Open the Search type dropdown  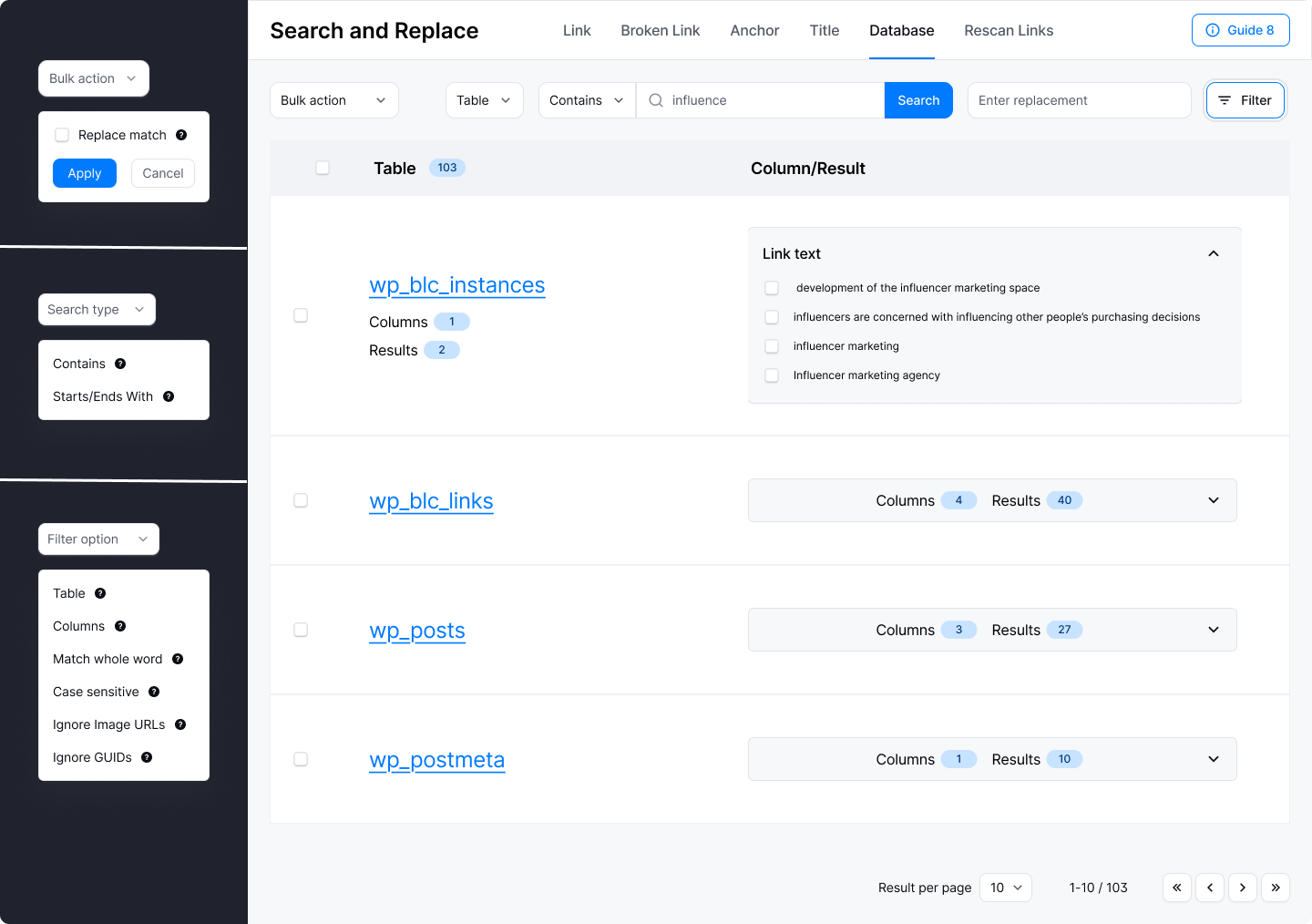tap(97, 309)
